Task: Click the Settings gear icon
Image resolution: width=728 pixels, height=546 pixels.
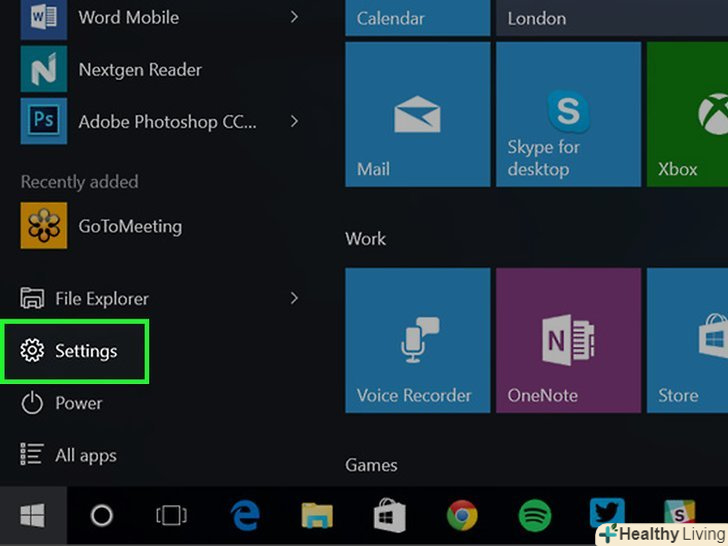Action: [32, 350]
